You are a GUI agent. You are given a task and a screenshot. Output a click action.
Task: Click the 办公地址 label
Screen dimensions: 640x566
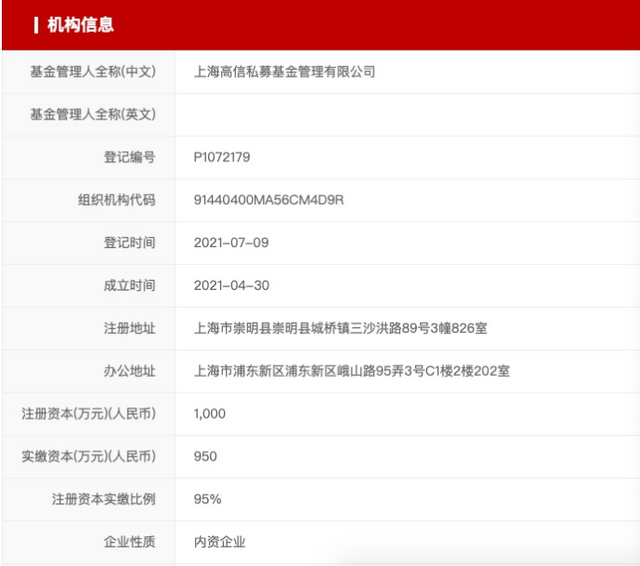[129, 371]
